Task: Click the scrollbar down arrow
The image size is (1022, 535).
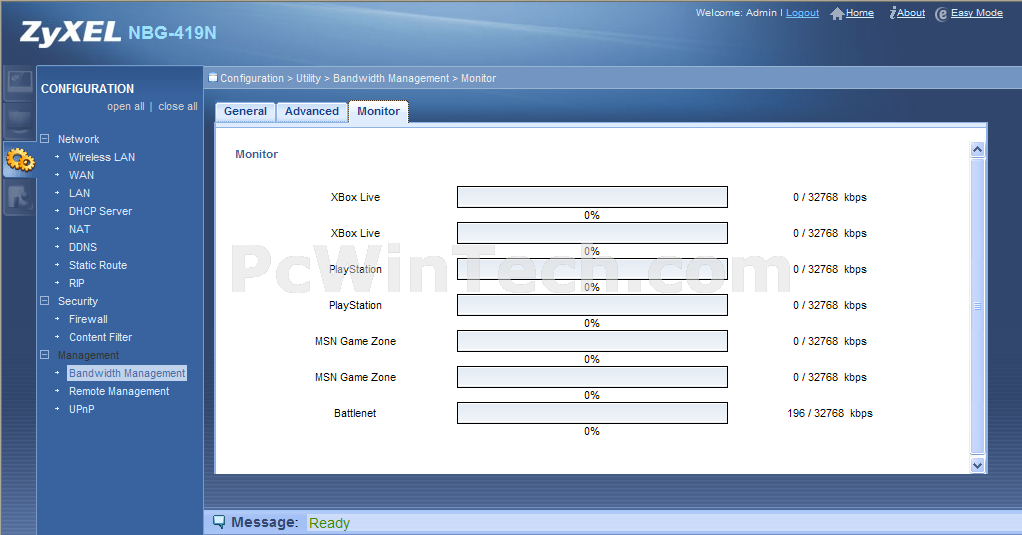Action: [977, 465]
